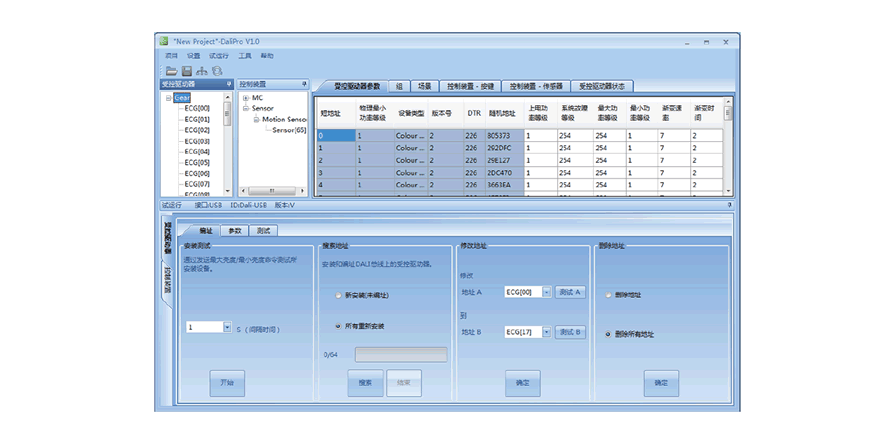Click the search progress bar
This screenshot has height=438, width=880.
click(401, 354)
